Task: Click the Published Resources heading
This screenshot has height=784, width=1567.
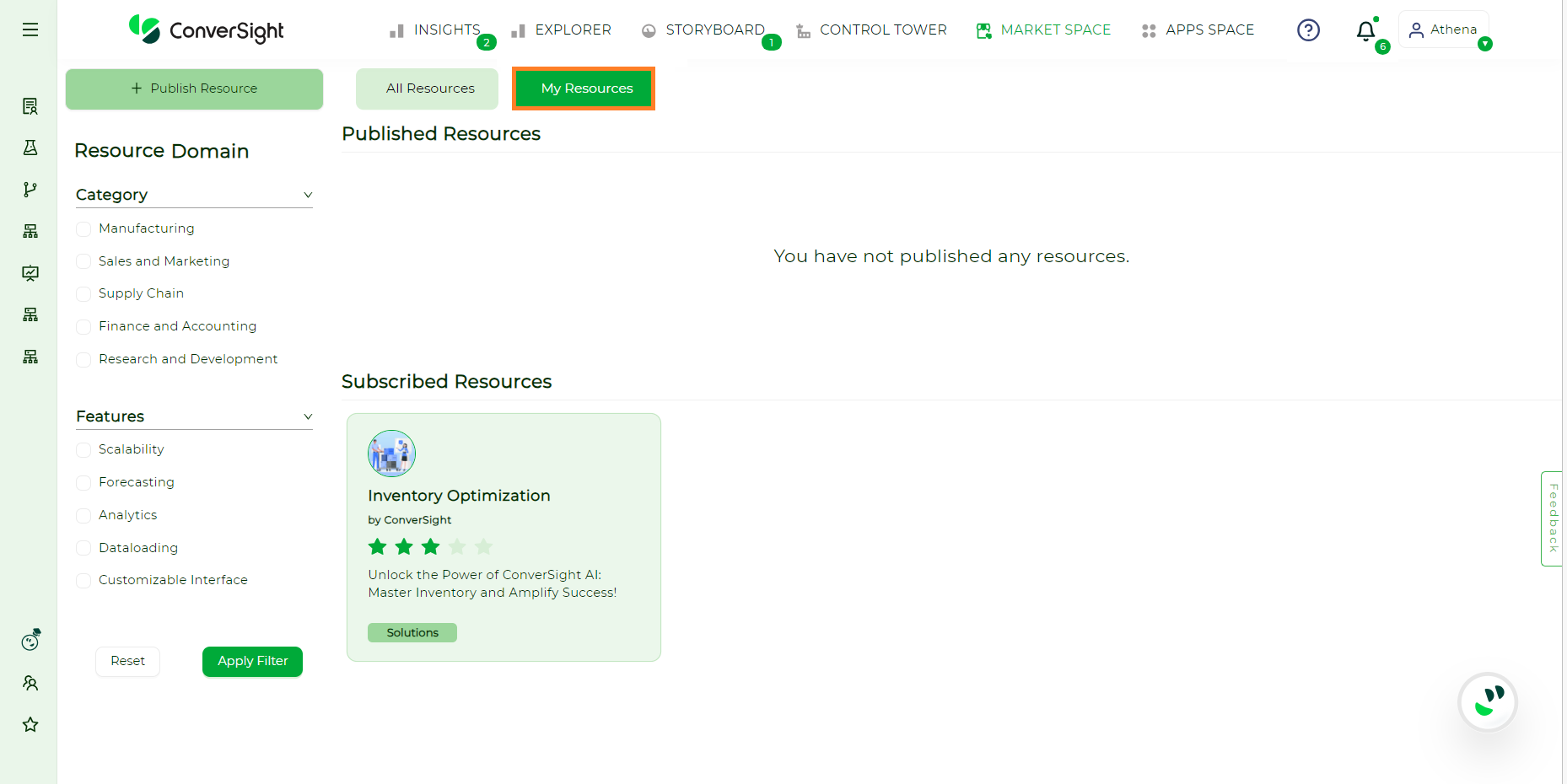Action: (441, 134)
